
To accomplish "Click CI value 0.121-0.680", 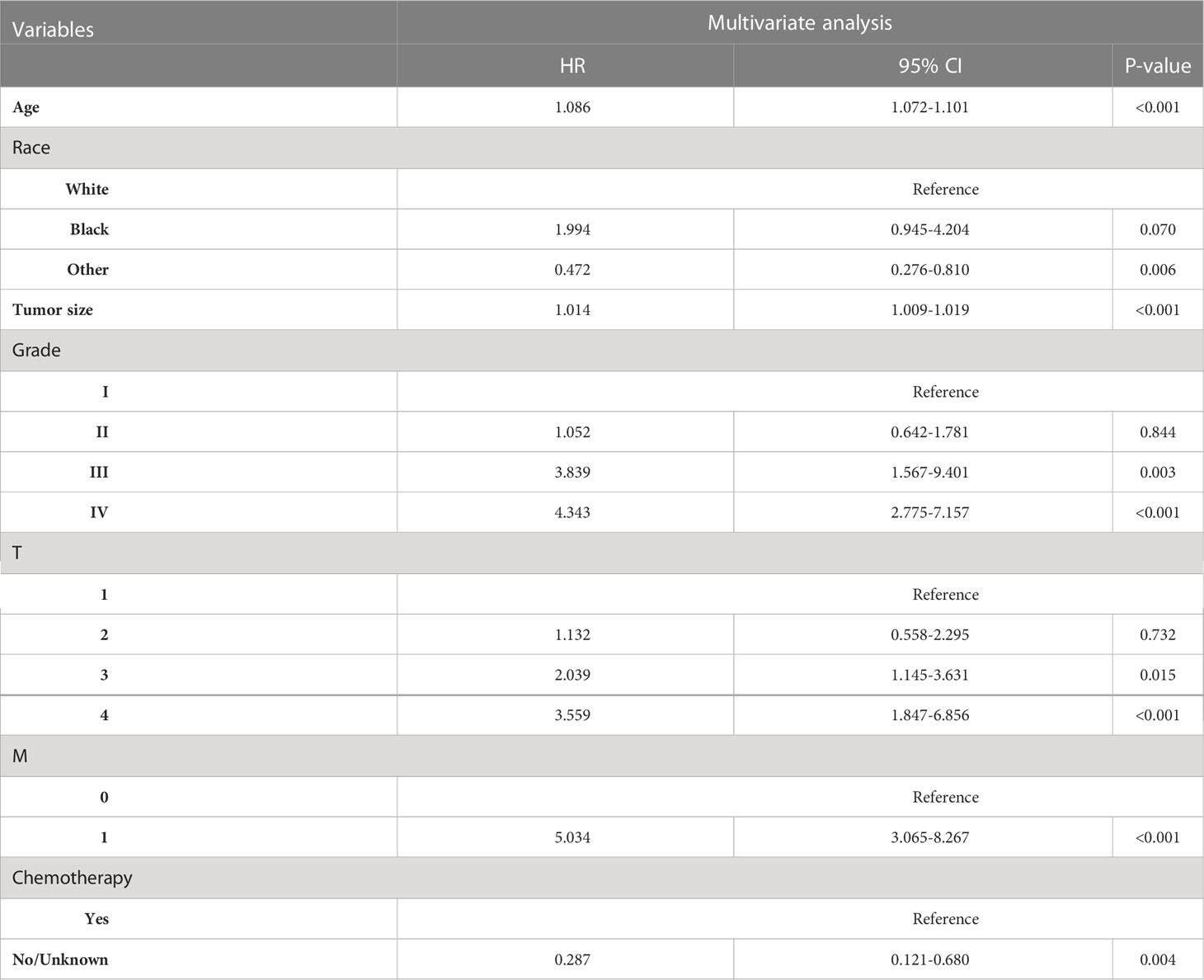I will pos(929,960).
